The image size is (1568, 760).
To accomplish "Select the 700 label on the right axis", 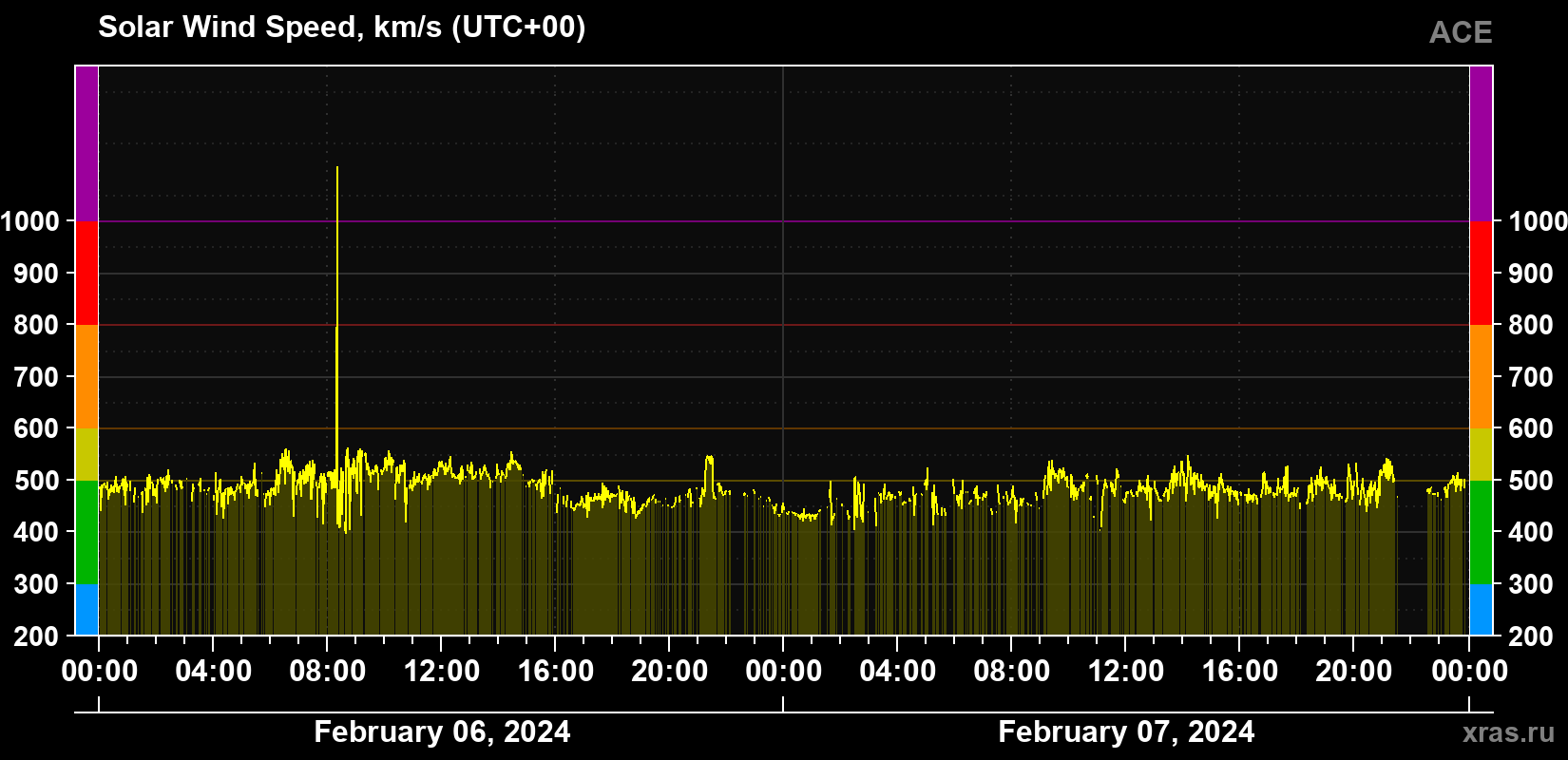I will click(x=1532, y=377).
